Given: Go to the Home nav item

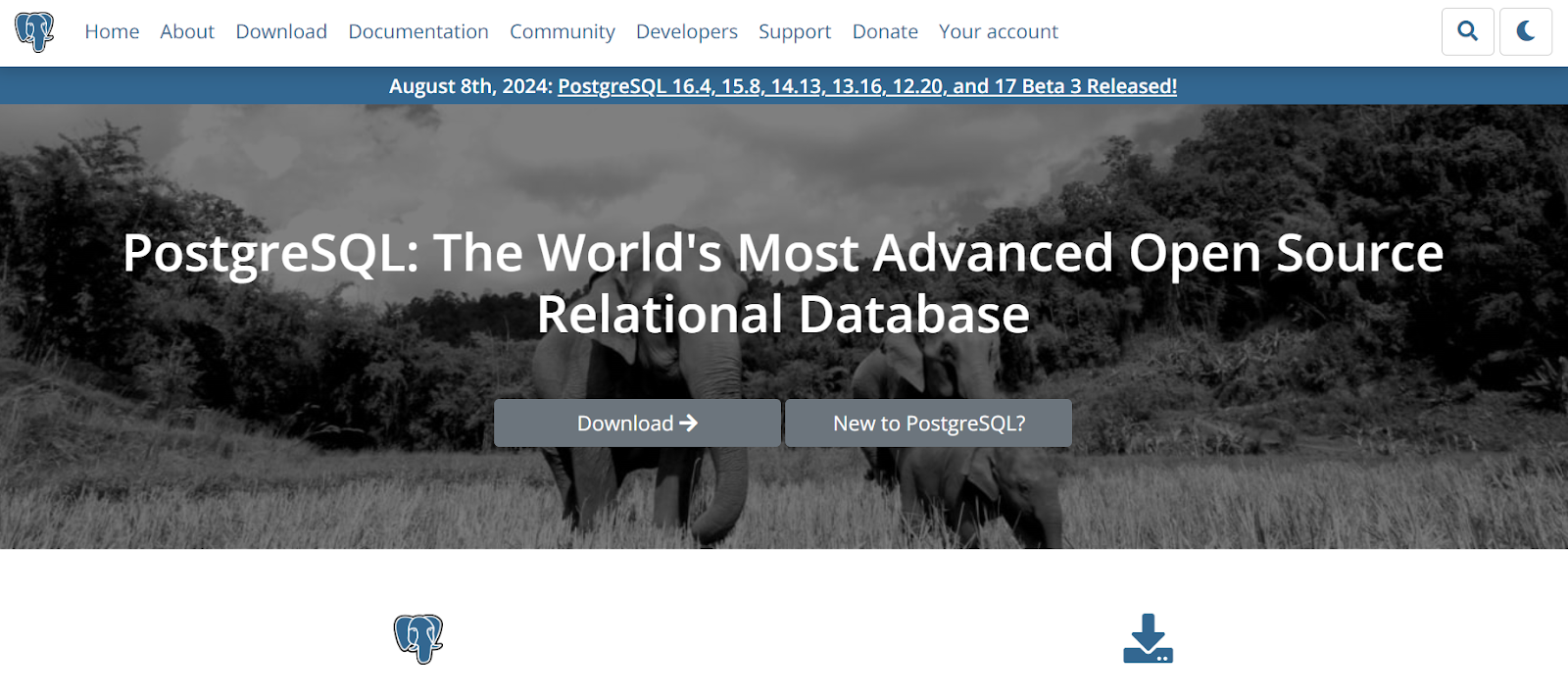Looking at the screenshot, I should pos(112,31).
